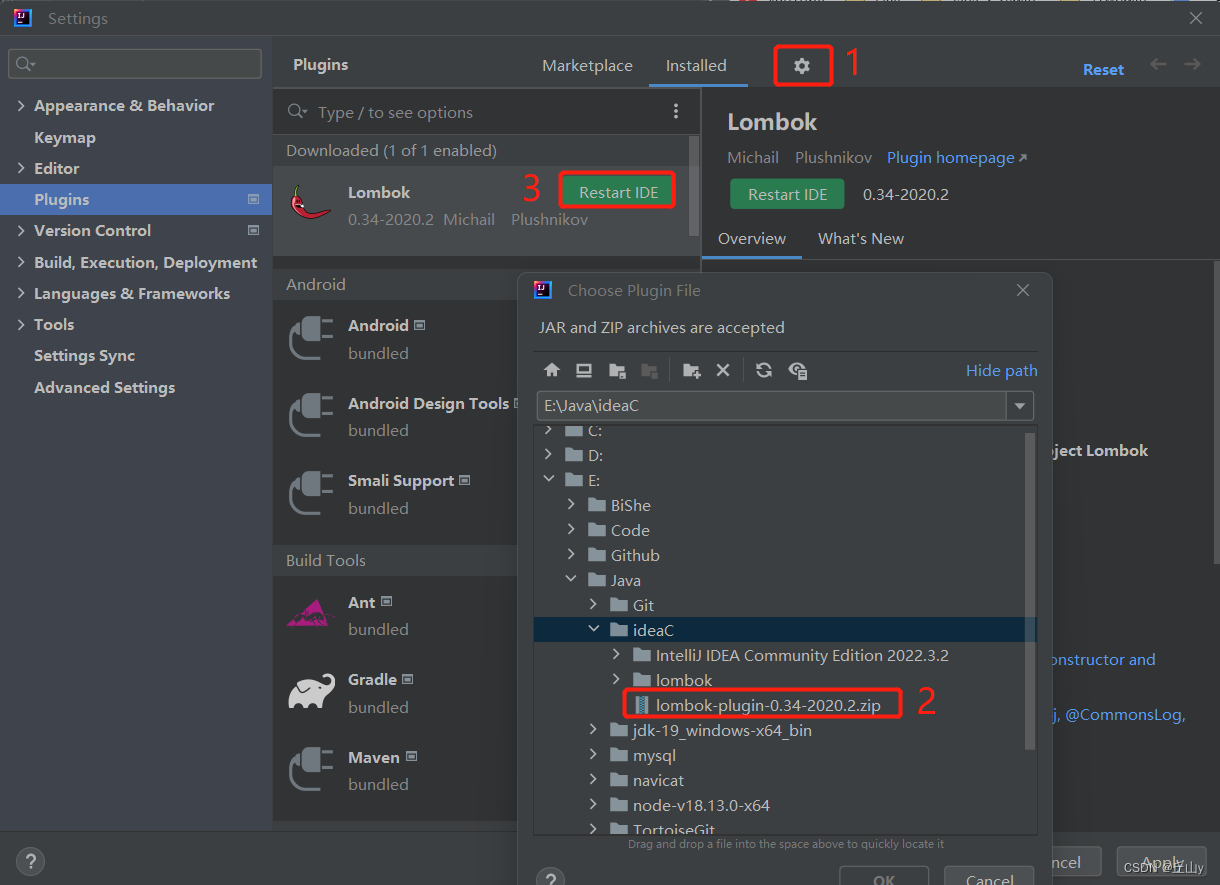Expand Version Control settings section
The image size is (1220, 885).
[x=21, y=230]
